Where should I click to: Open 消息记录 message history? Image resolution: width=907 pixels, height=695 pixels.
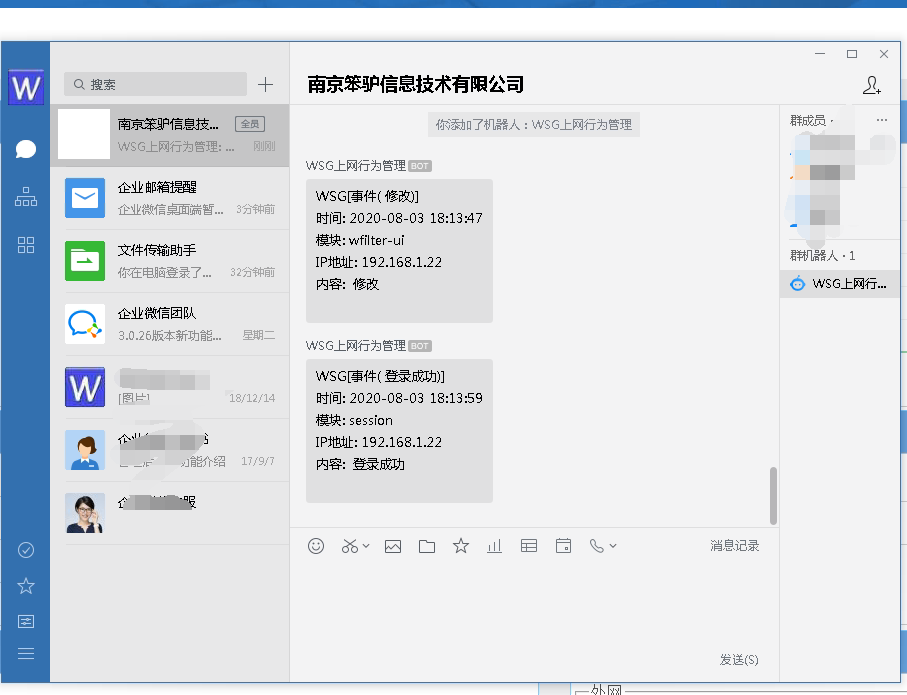(735, 546)
